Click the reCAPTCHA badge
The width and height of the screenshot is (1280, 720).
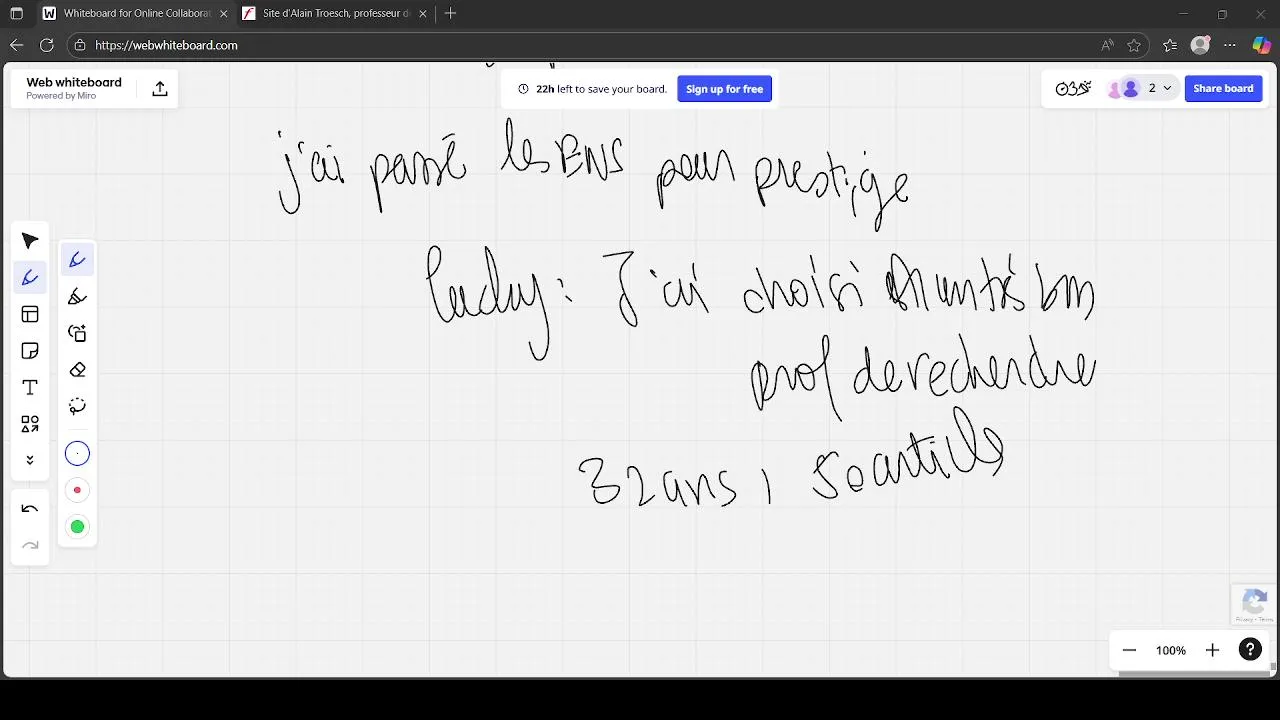coord(1255,605)
